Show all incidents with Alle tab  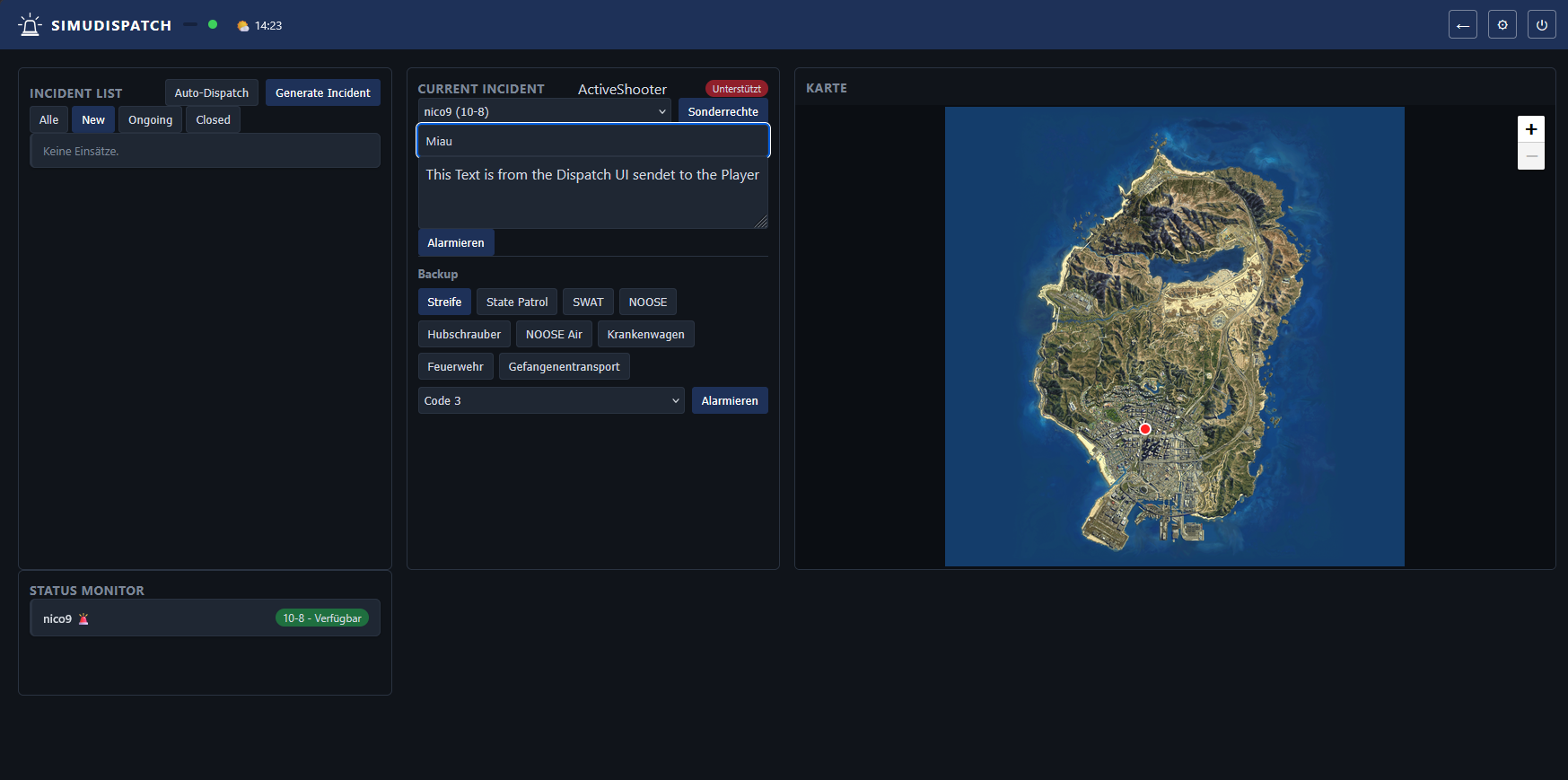point(49,119)
